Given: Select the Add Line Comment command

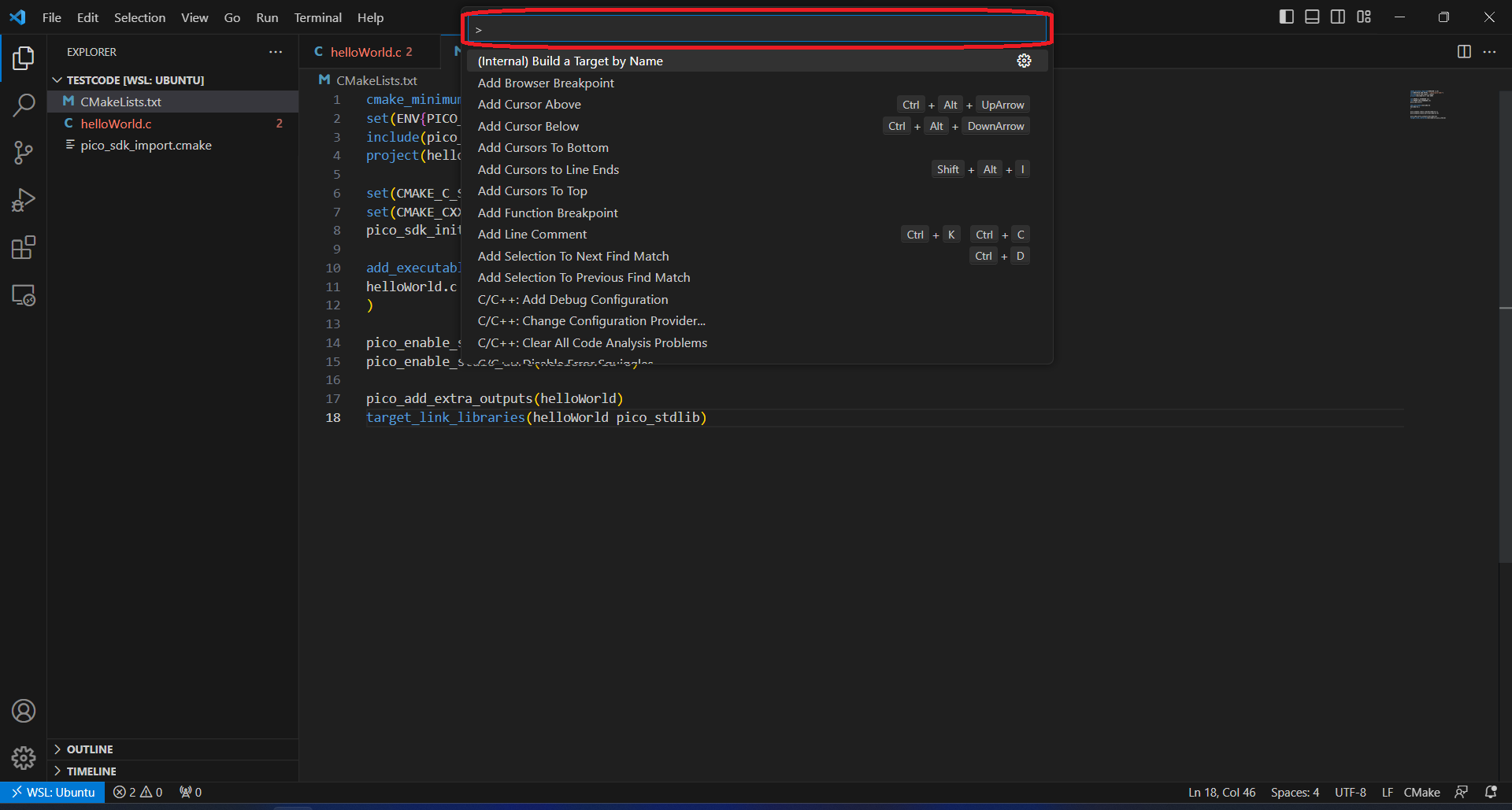Looking at the screenshot, I should click(x=532, y=235).
